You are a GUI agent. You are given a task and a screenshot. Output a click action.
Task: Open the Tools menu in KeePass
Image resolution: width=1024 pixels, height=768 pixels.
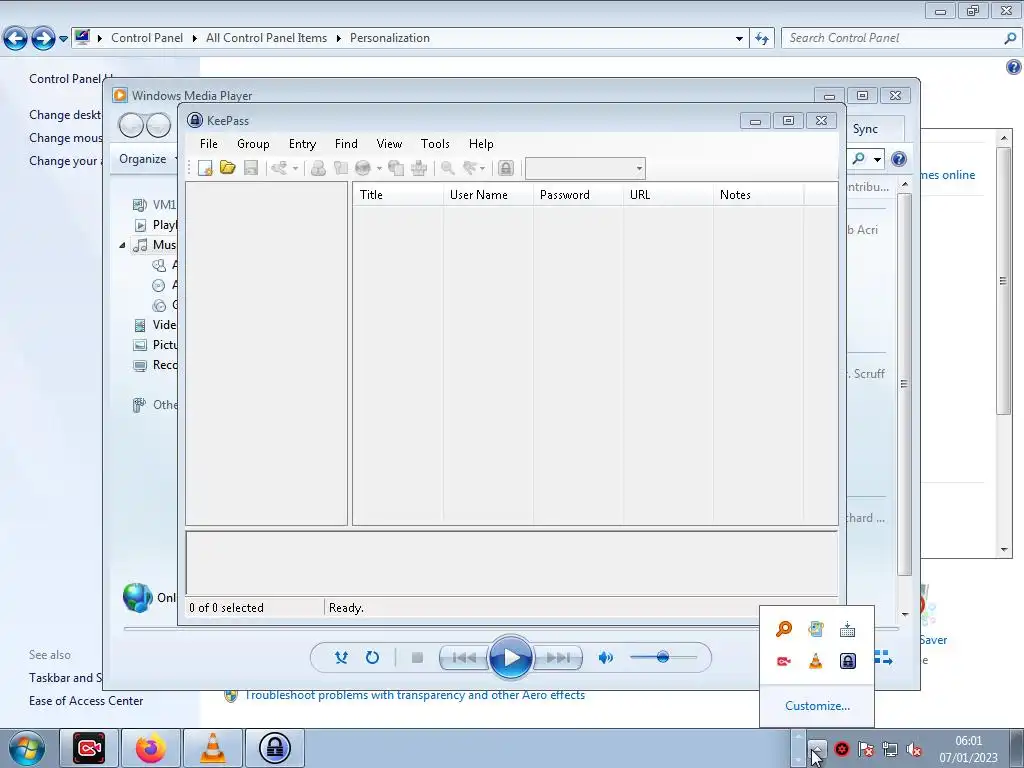tap(435, 144)
